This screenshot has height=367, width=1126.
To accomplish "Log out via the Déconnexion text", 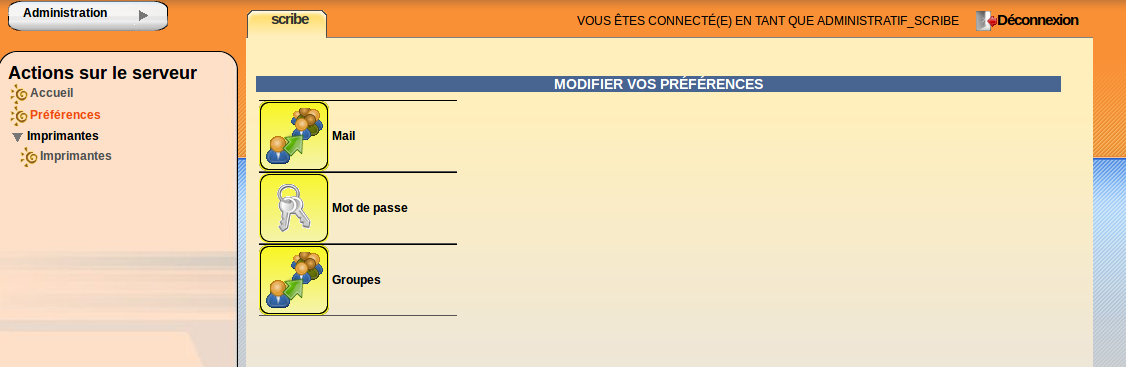I will point(1038,21).
